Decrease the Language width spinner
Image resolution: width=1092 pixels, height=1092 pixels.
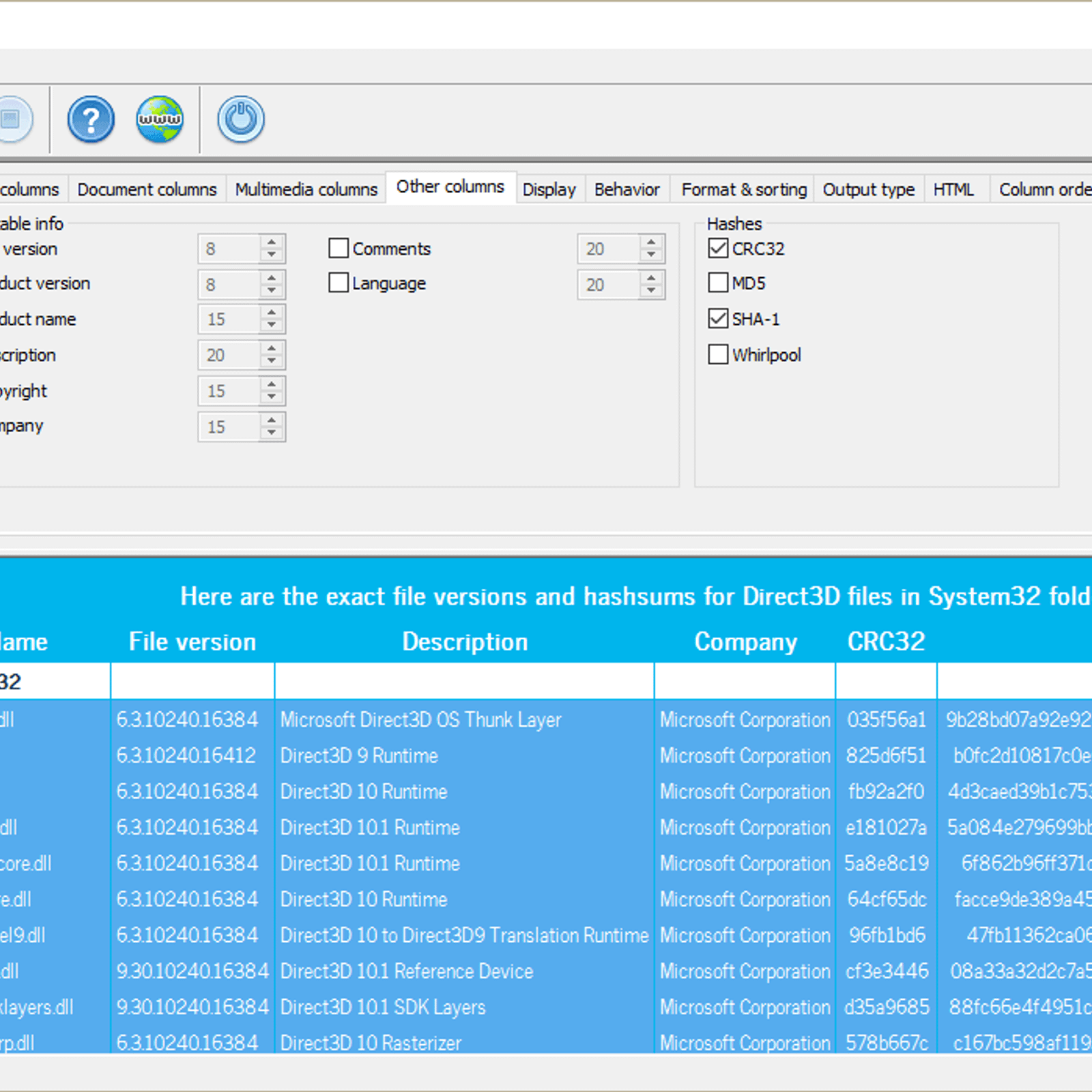[651, 291]
